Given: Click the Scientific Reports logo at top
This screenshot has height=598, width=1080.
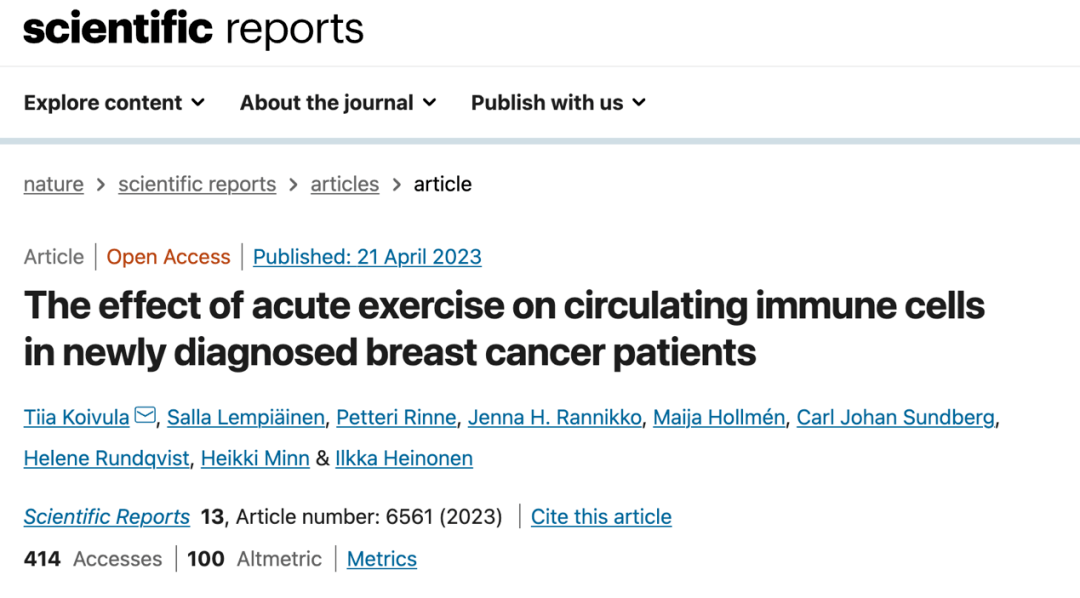Looking at the screenshot, I should 194,29.
